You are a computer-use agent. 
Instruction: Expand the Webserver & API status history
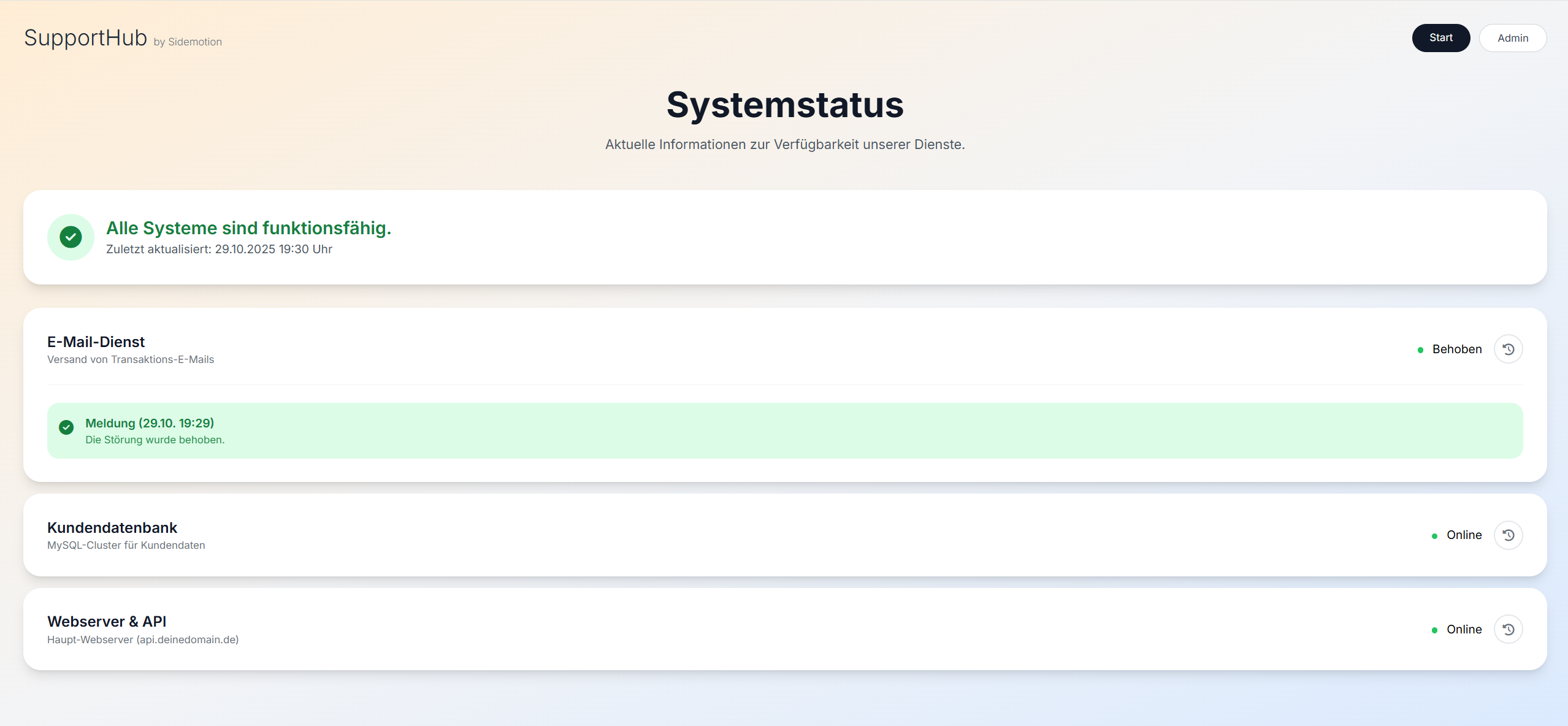[1509, 629]
